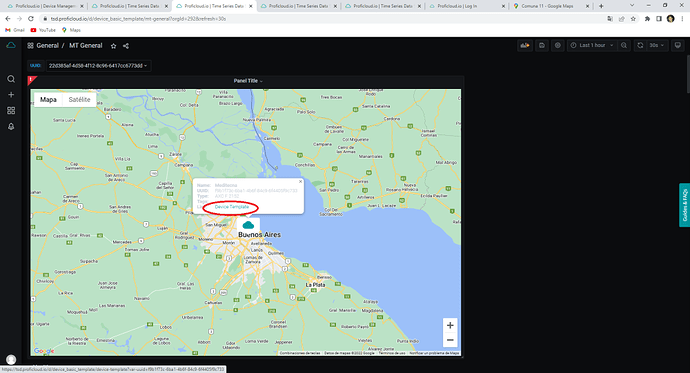The image size is (690, 373).
Task: Click the Add panel icon
Action: click(x=525, y=45)
